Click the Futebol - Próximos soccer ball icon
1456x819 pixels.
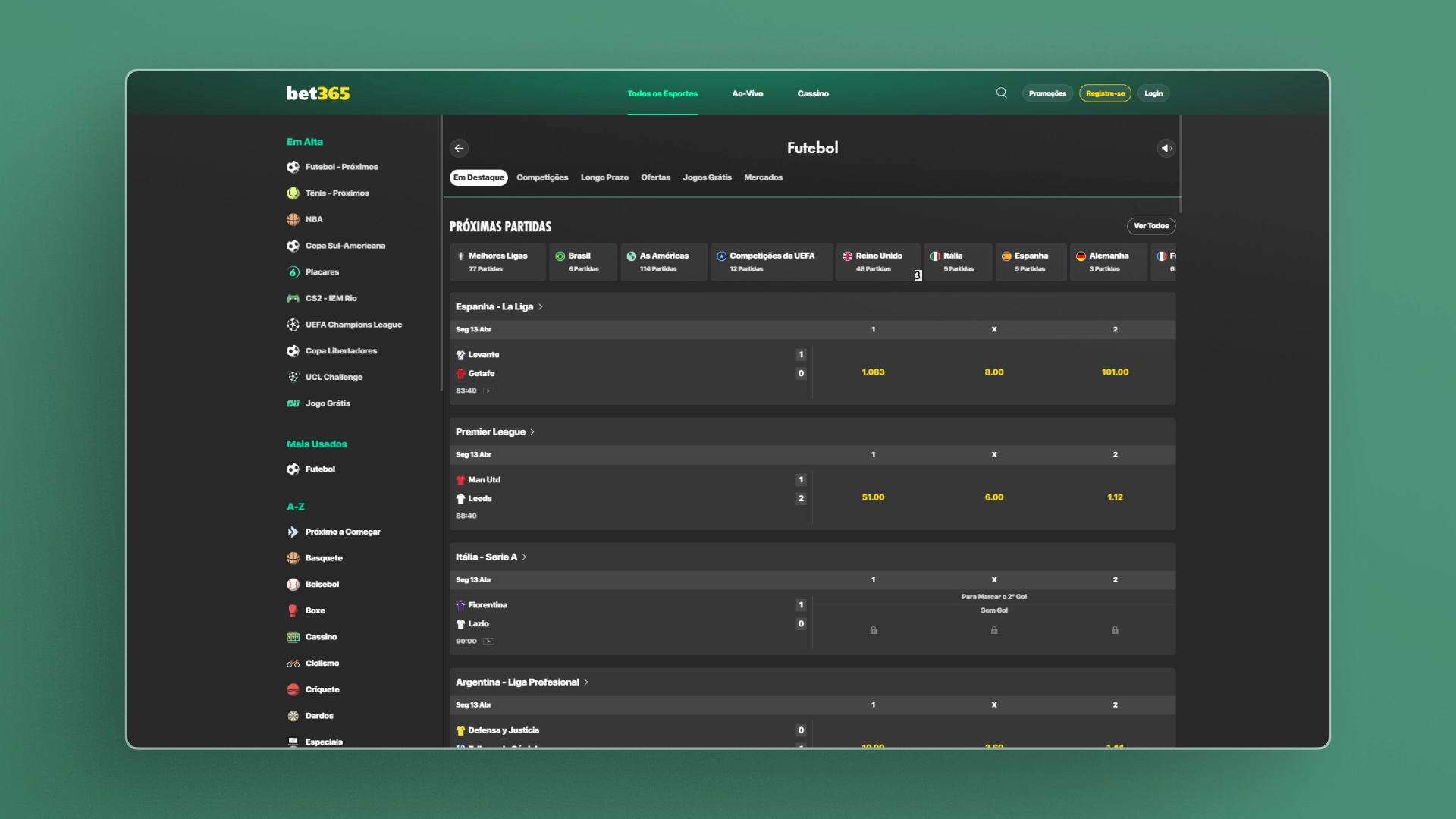coord(293,167)
